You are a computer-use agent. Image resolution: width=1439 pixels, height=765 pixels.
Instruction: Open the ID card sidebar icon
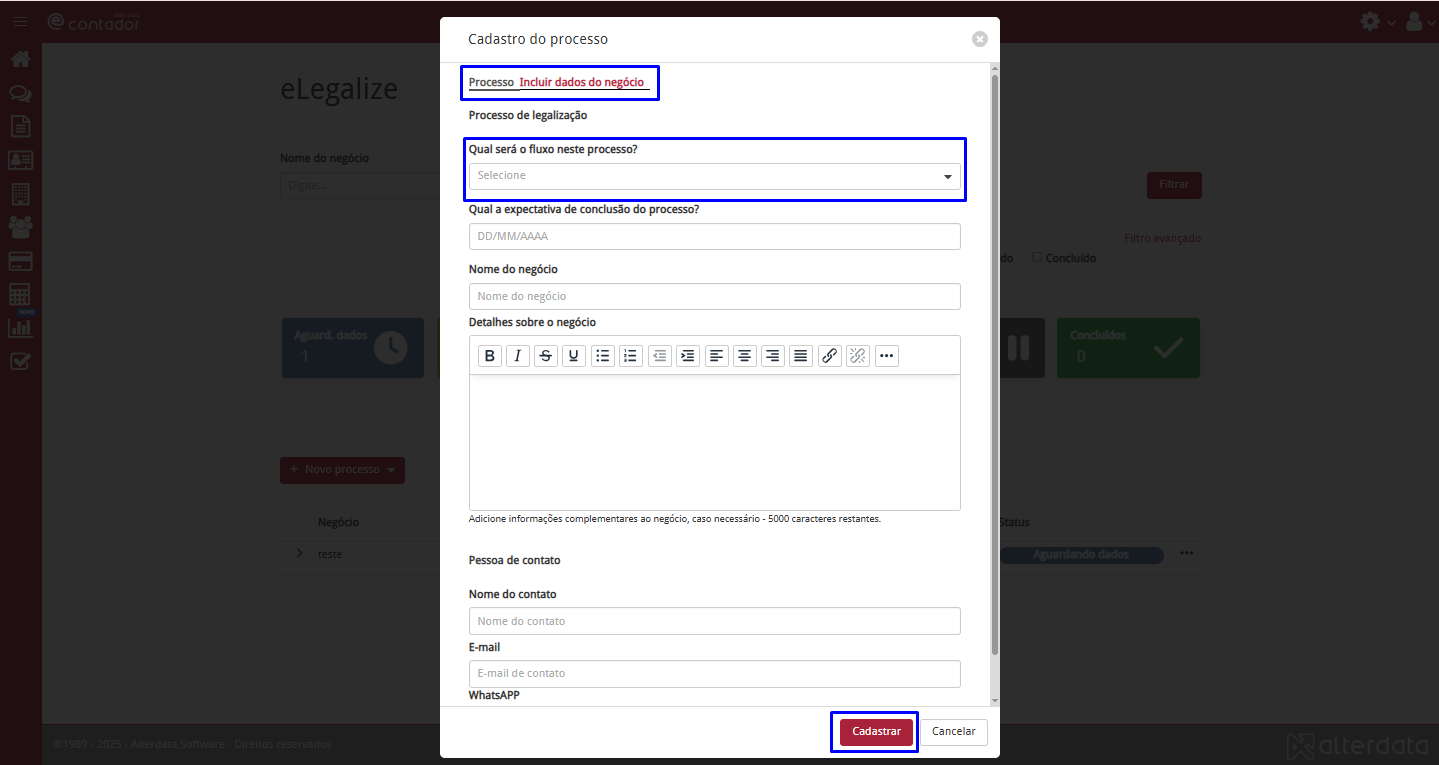[x=20, y=160]
